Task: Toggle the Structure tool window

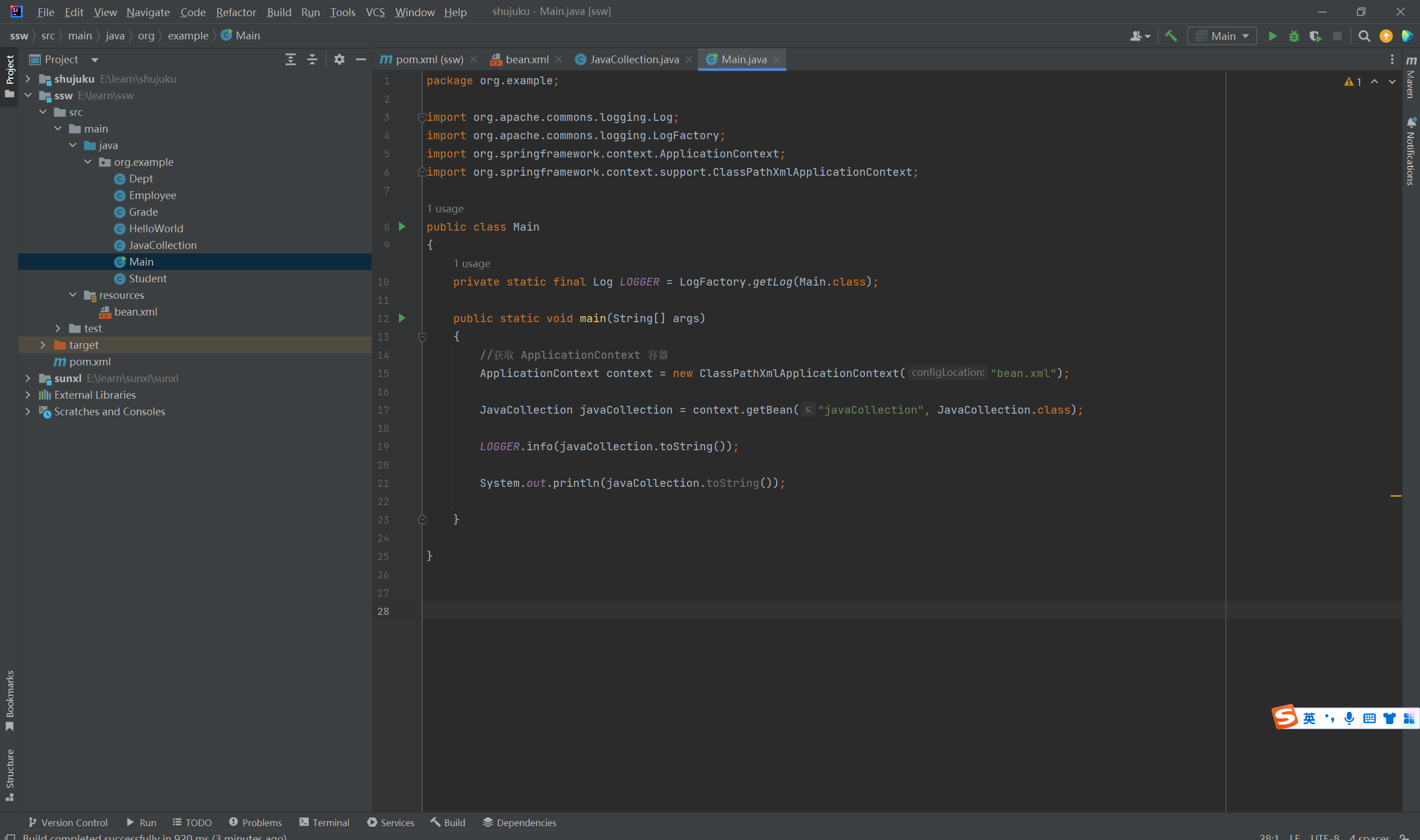Action: pos(9,773)
